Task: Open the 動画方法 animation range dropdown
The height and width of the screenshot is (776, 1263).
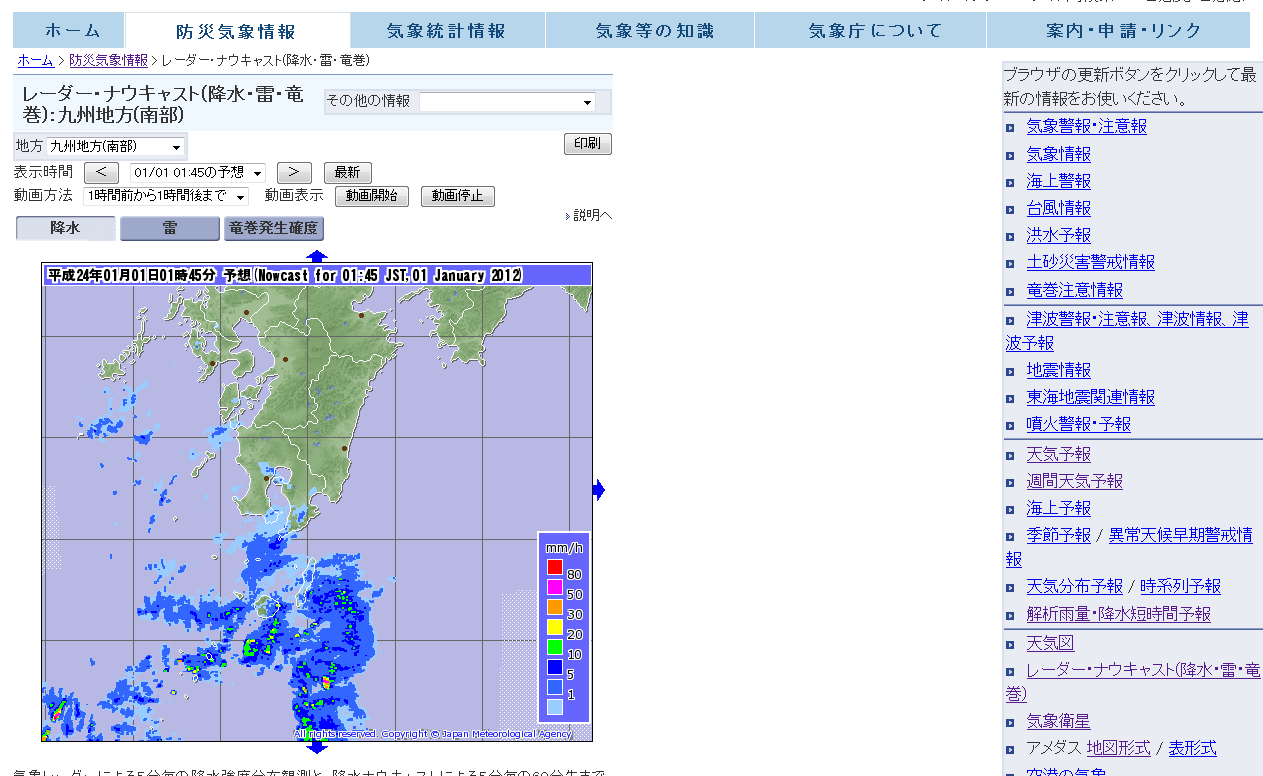Action: (x=166, y=196)
